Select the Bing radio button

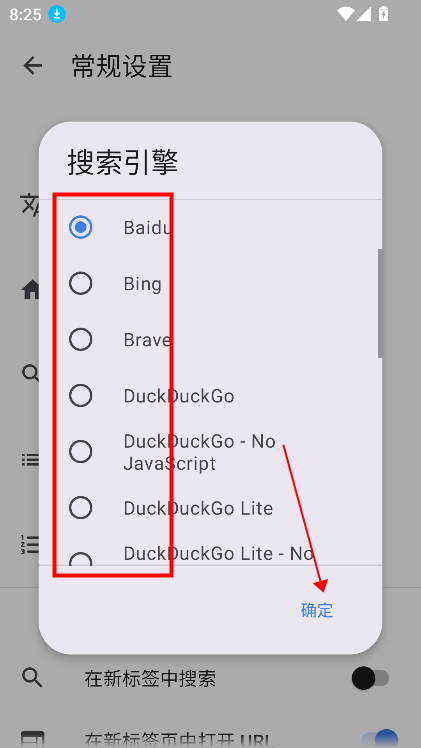[81, 284]
